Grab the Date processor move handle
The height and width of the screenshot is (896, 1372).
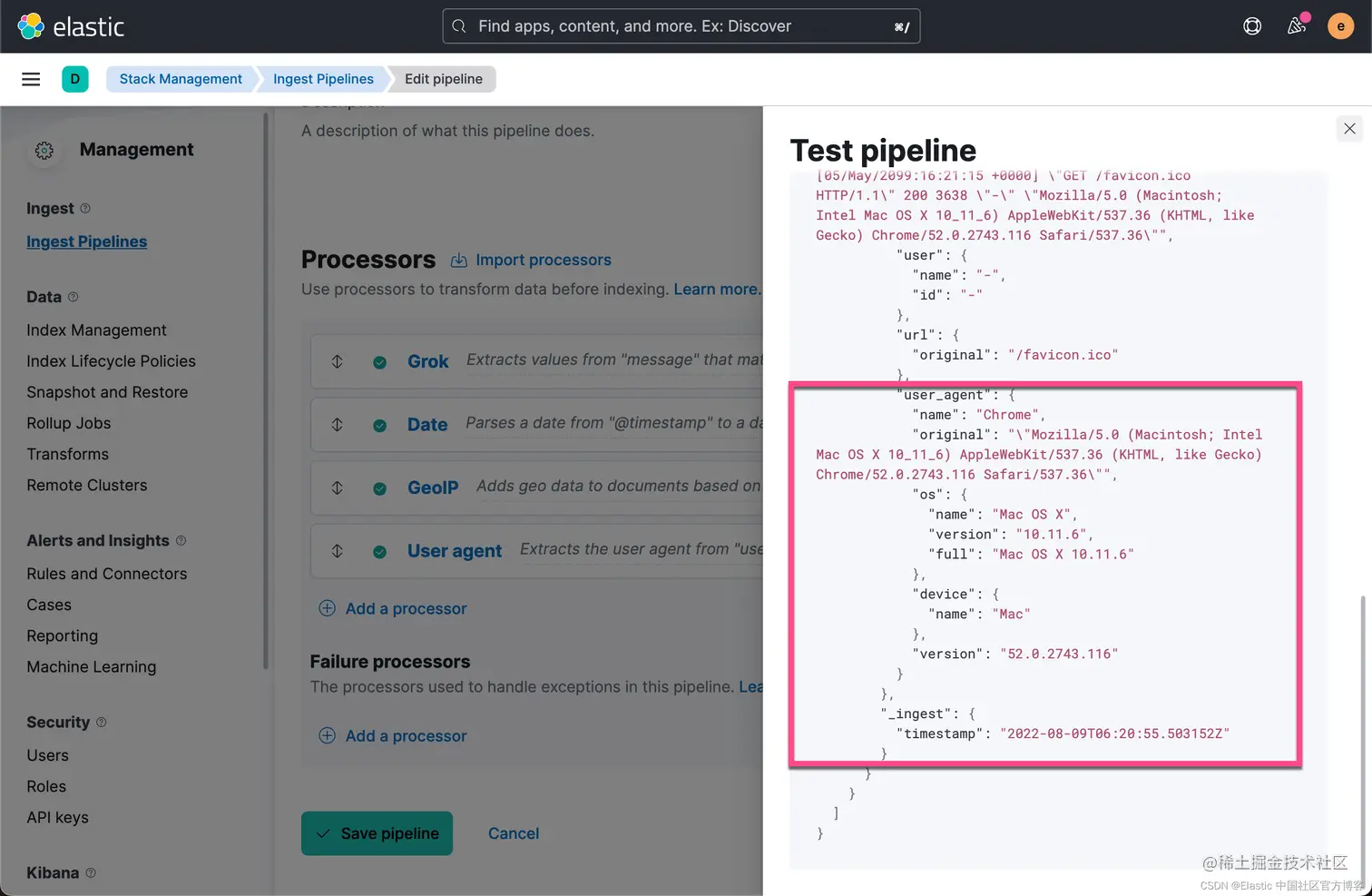pyautogui.click(x=337, y=425)
